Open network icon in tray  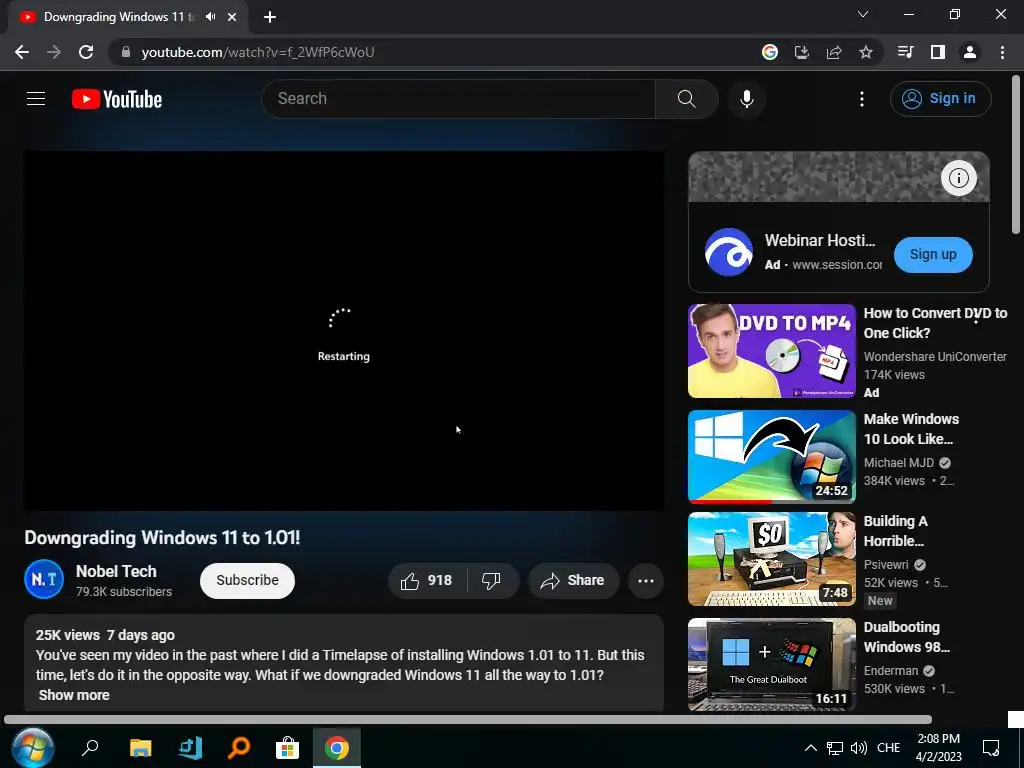[835, 748]
